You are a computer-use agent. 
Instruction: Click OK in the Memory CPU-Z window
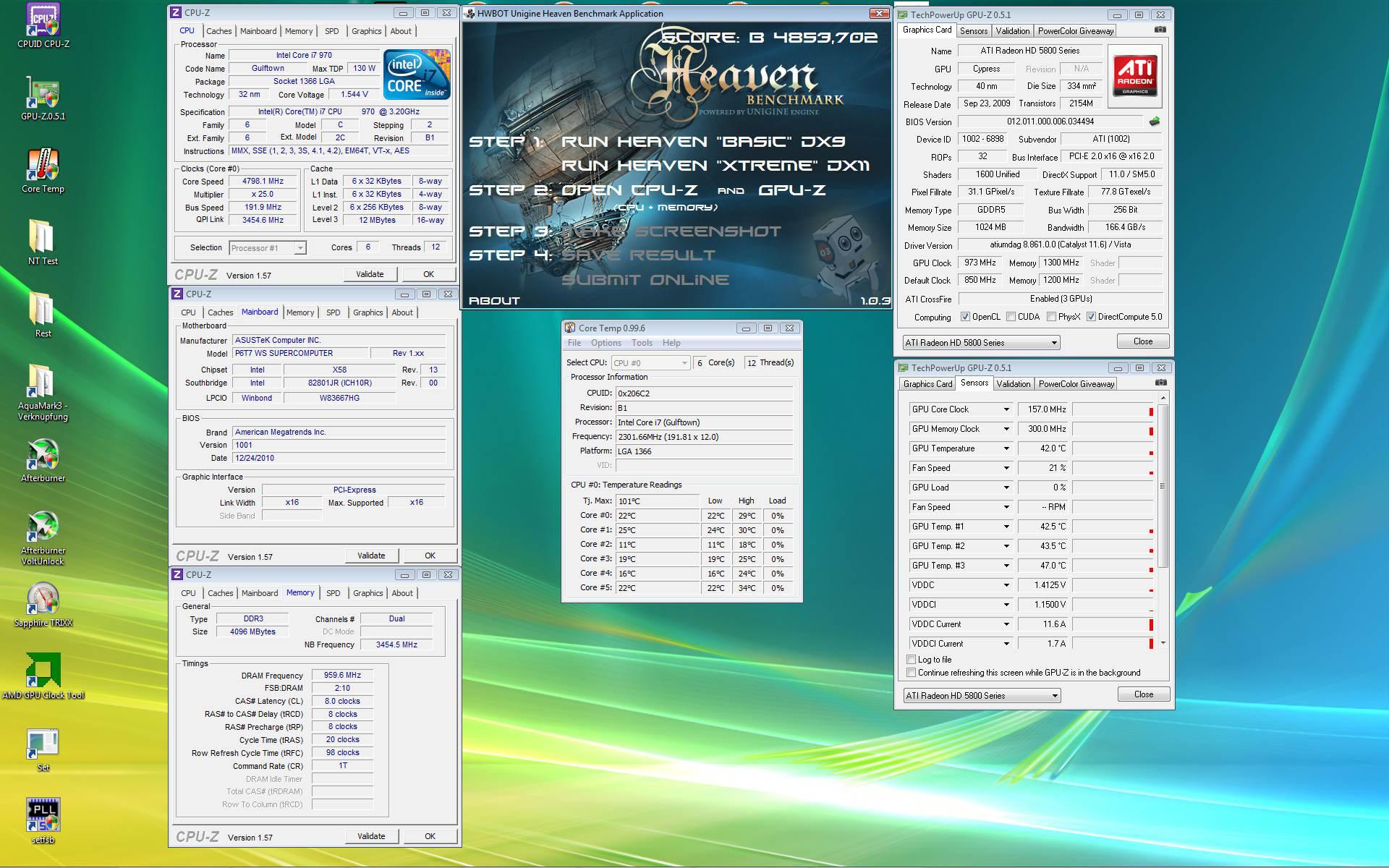coord(430,836)
